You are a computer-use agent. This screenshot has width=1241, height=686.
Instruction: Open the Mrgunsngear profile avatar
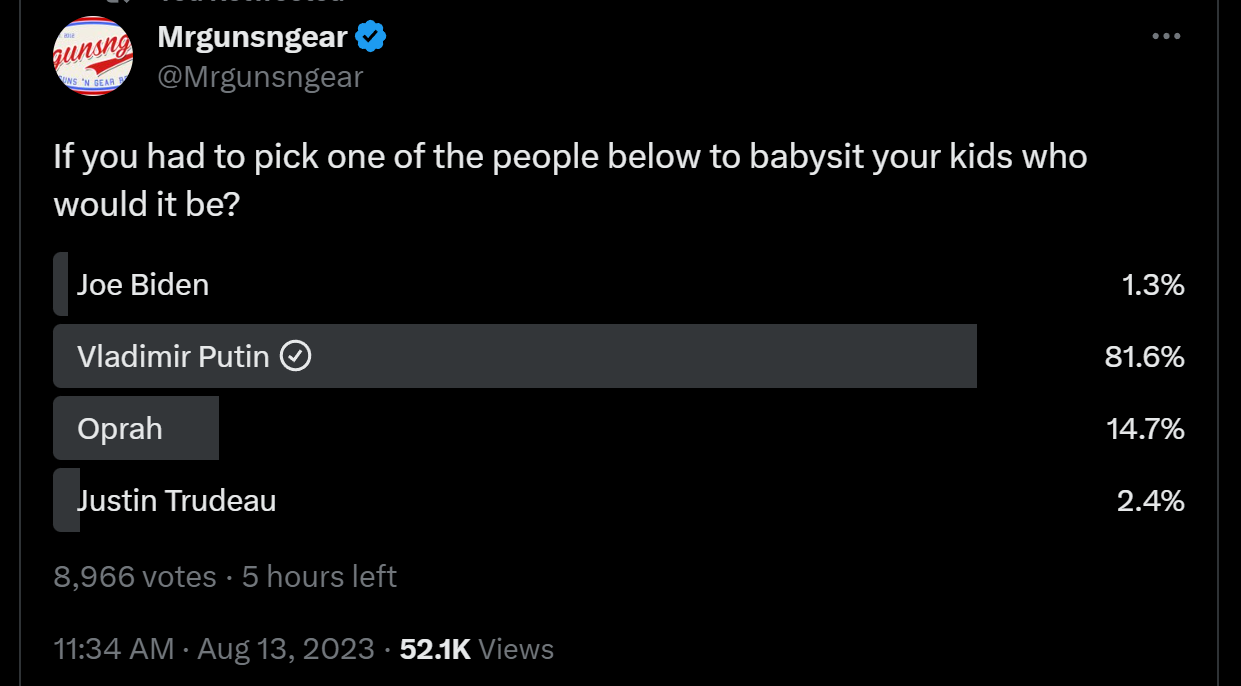[93, 56]
